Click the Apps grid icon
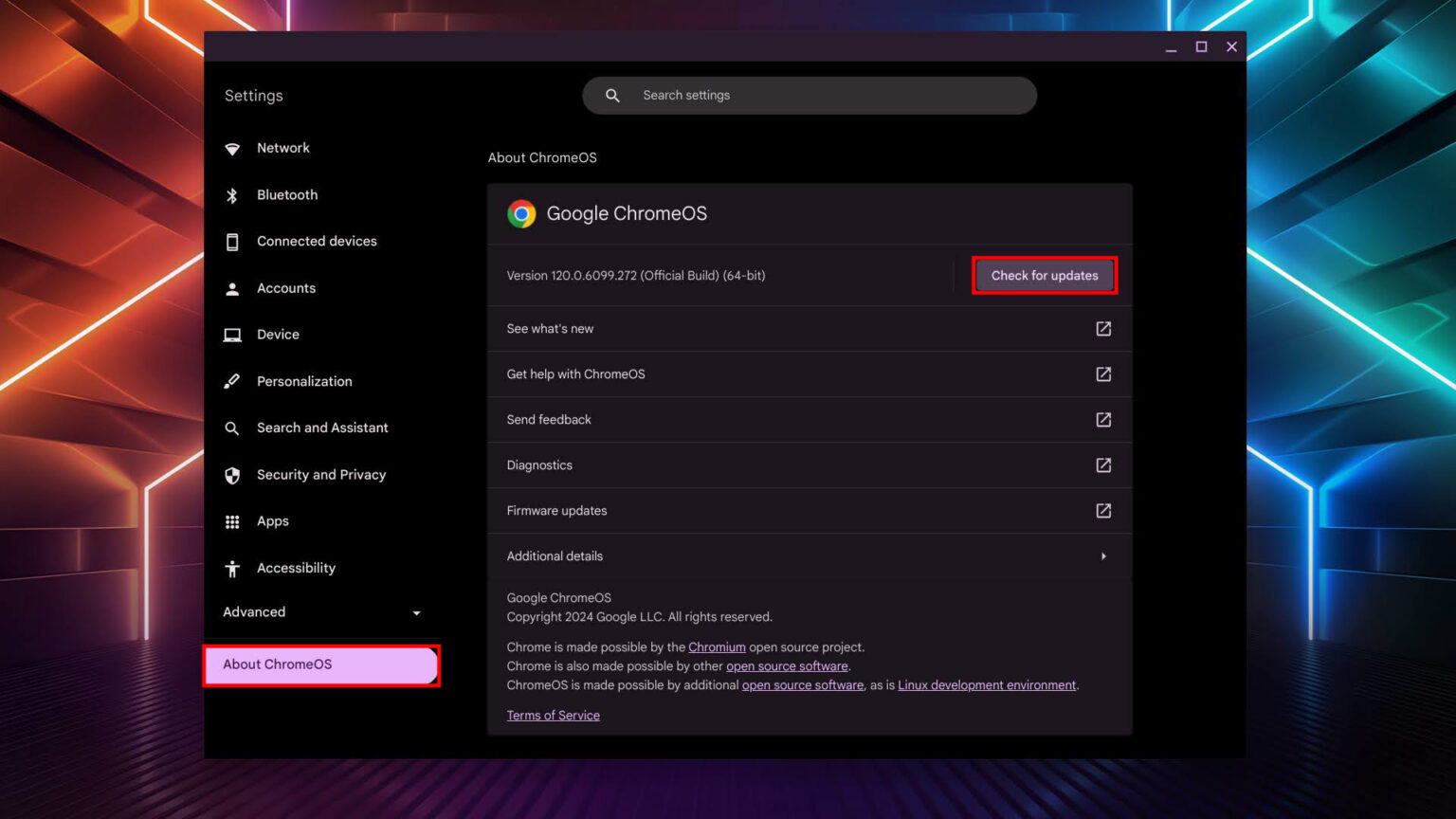The image size is (1456, 819). tap(232, 520)
